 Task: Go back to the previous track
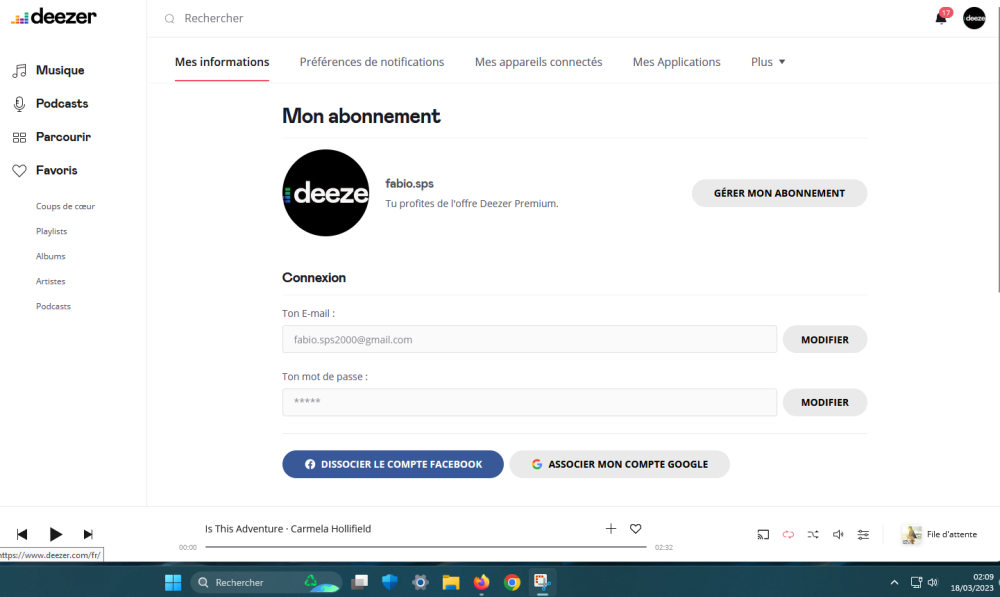(22, 534)
